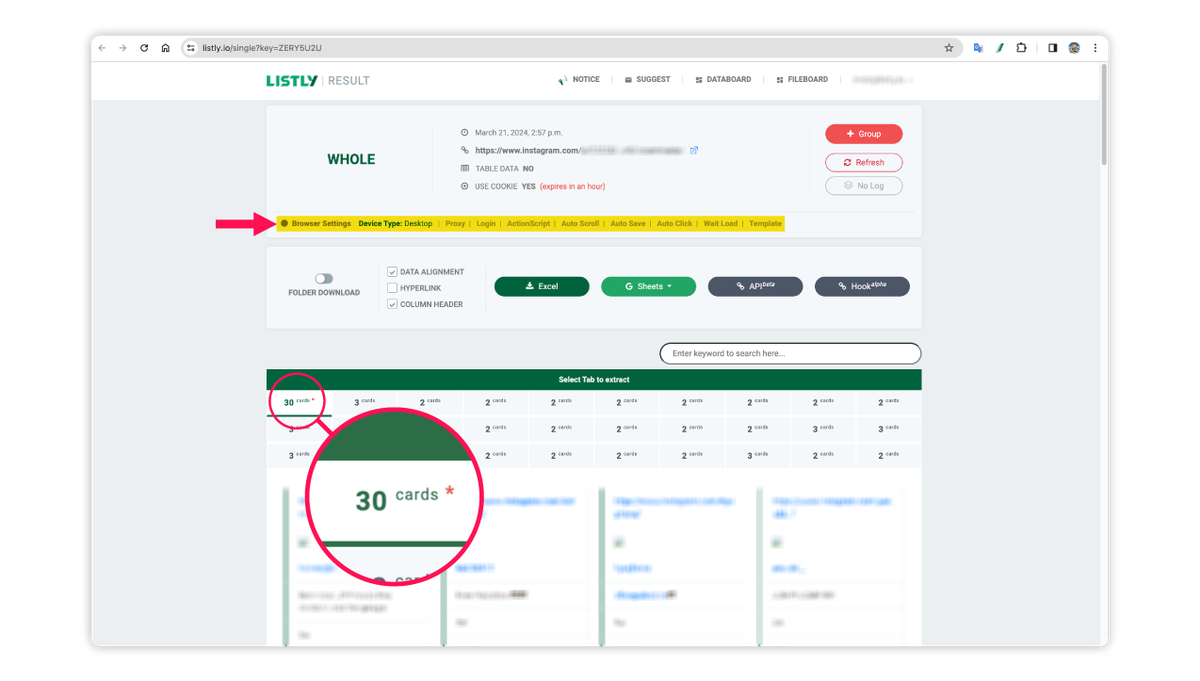Click the browser forward arrow
The height and width of the screenshot is (681, 1200).
(123, 48)
